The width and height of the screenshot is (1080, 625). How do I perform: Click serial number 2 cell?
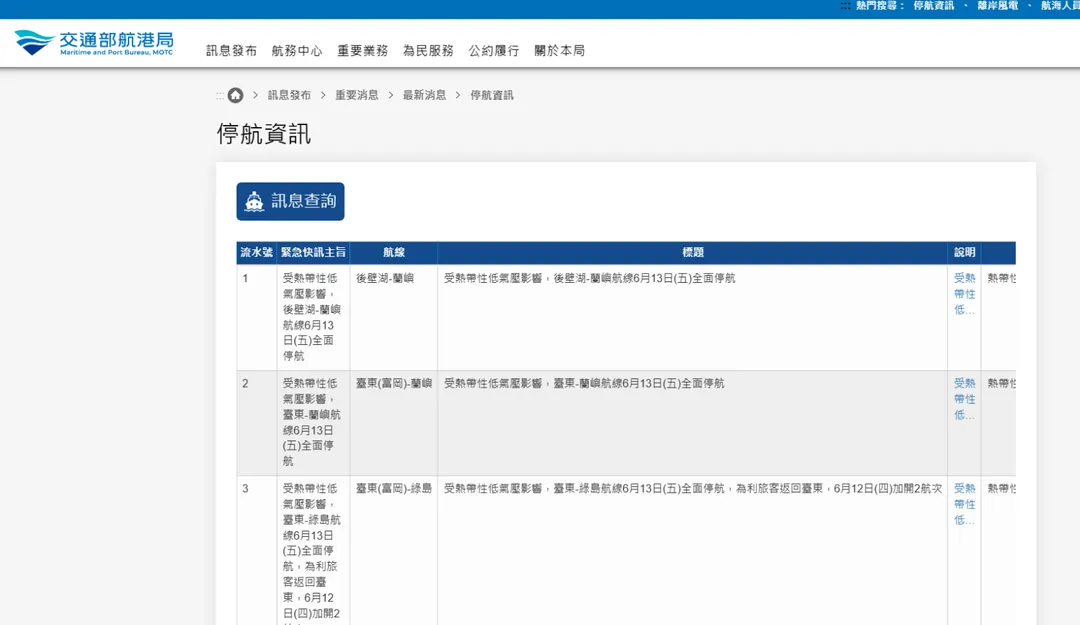click(x=256, y=422)
